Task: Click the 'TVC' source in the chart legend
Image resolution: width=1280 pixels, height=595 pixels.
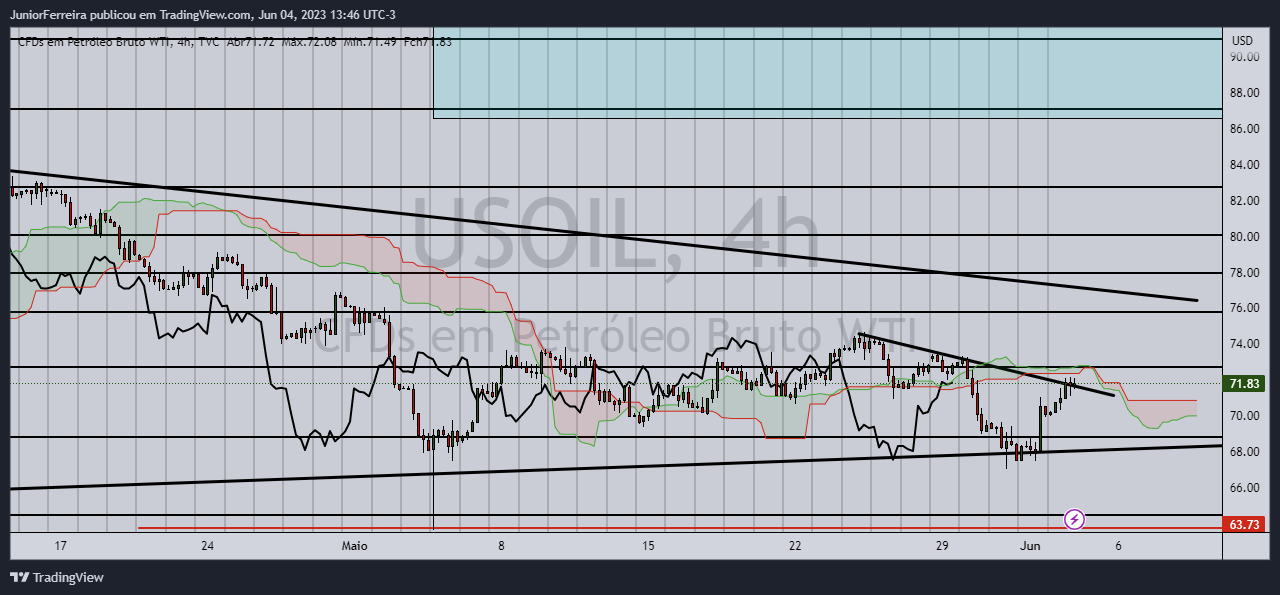Action: [x=208, y=42]
